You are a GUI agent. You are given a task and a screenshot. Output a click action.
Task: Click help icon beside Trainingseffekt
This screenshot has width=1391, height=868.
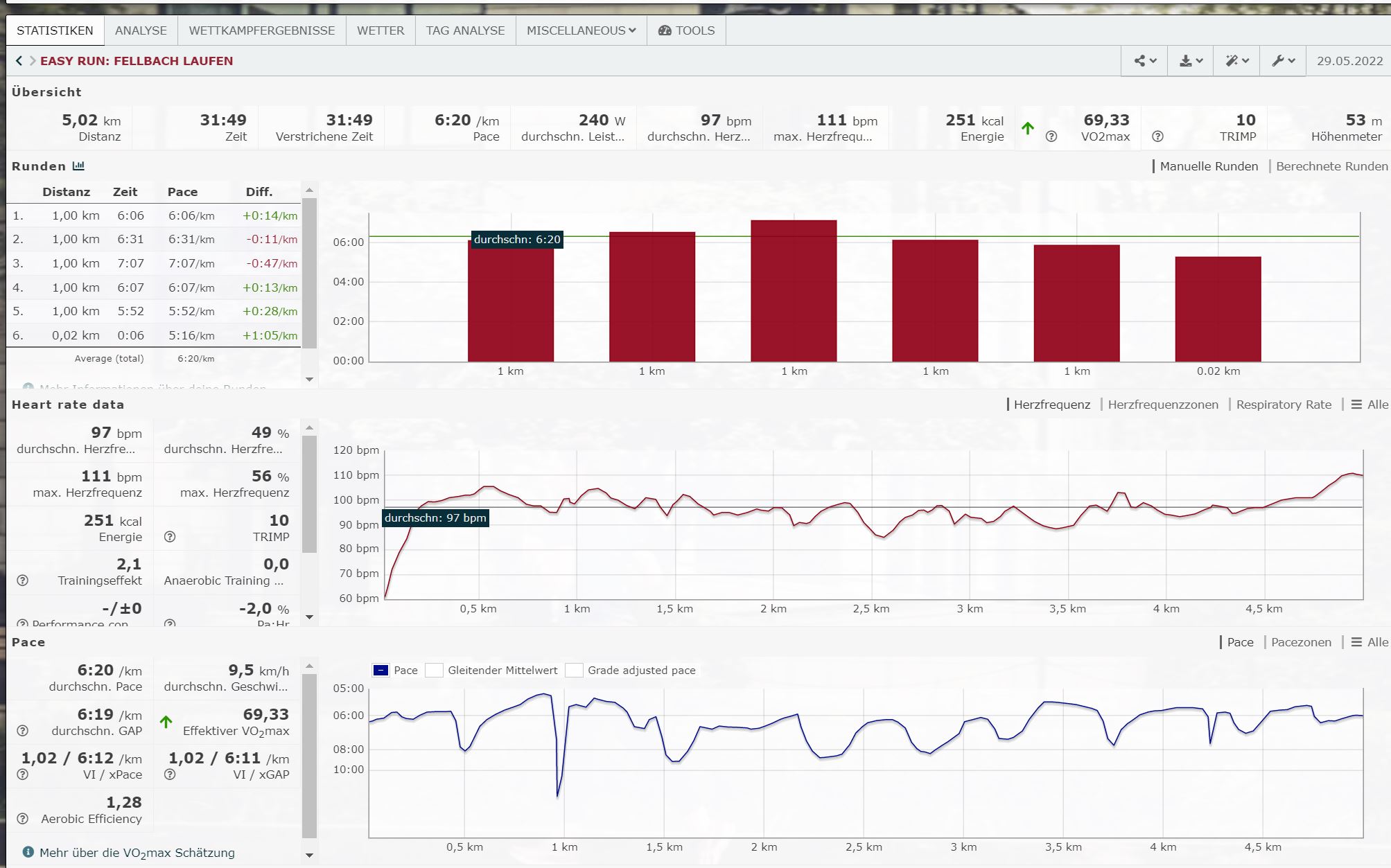point(22,581)
